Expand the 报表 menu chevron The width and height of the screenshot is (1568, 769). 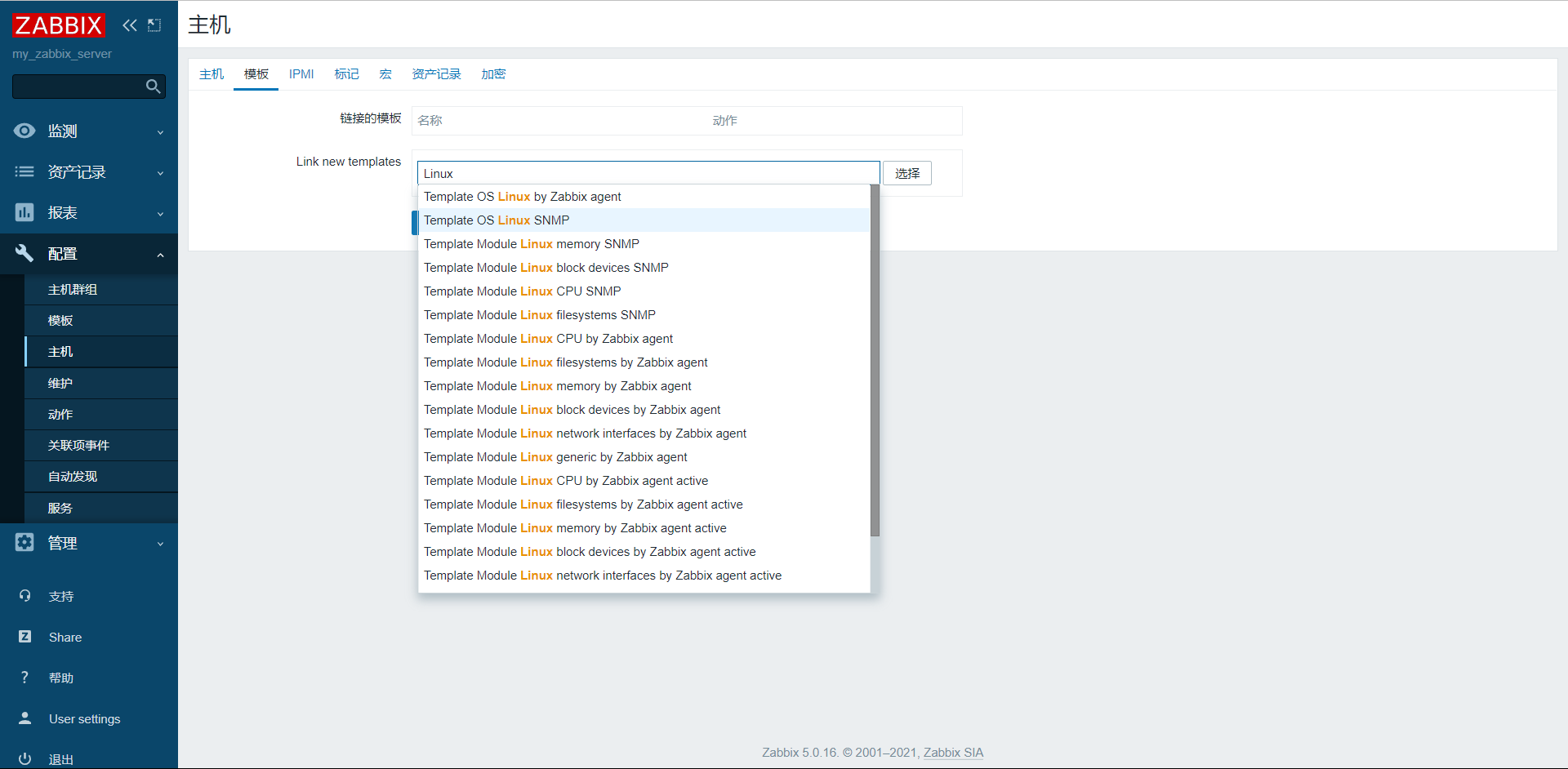coord(160,213)
